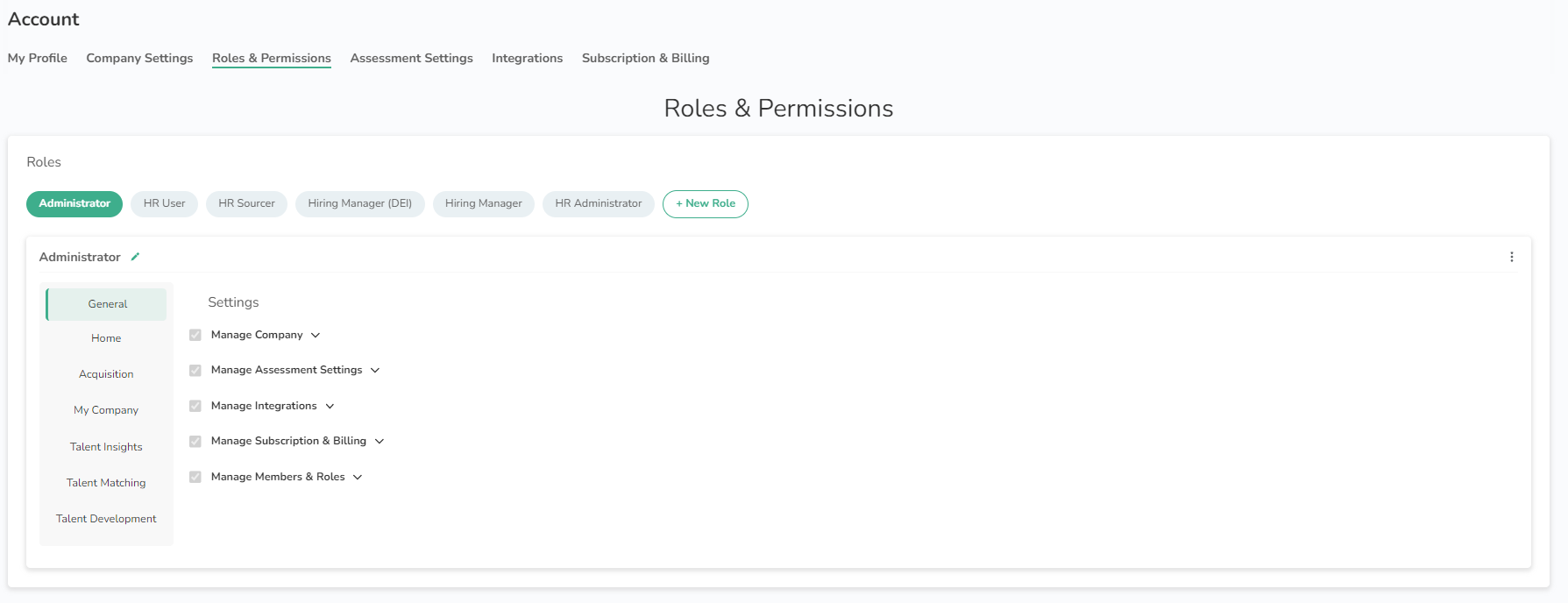Choose the HR Administrator role chip
Screen dimensions: 1568x603
pyautogui.click(x=598, y=203)
